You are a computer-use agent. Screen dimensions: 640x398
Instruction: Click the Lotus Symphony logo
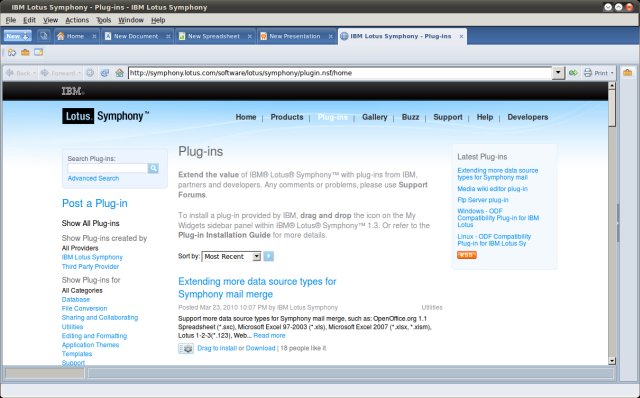click(x=105, y=116)
